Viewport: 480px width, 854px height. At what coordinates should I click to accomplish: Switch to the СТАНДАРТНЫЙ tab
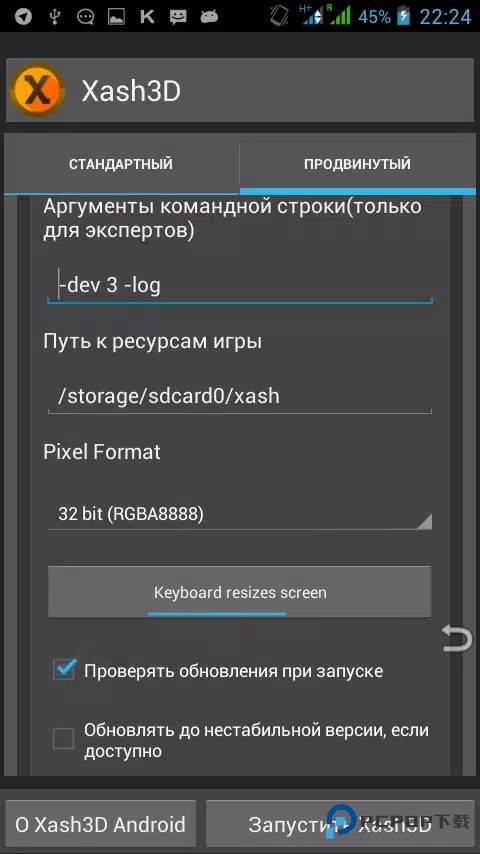(121, 164)
